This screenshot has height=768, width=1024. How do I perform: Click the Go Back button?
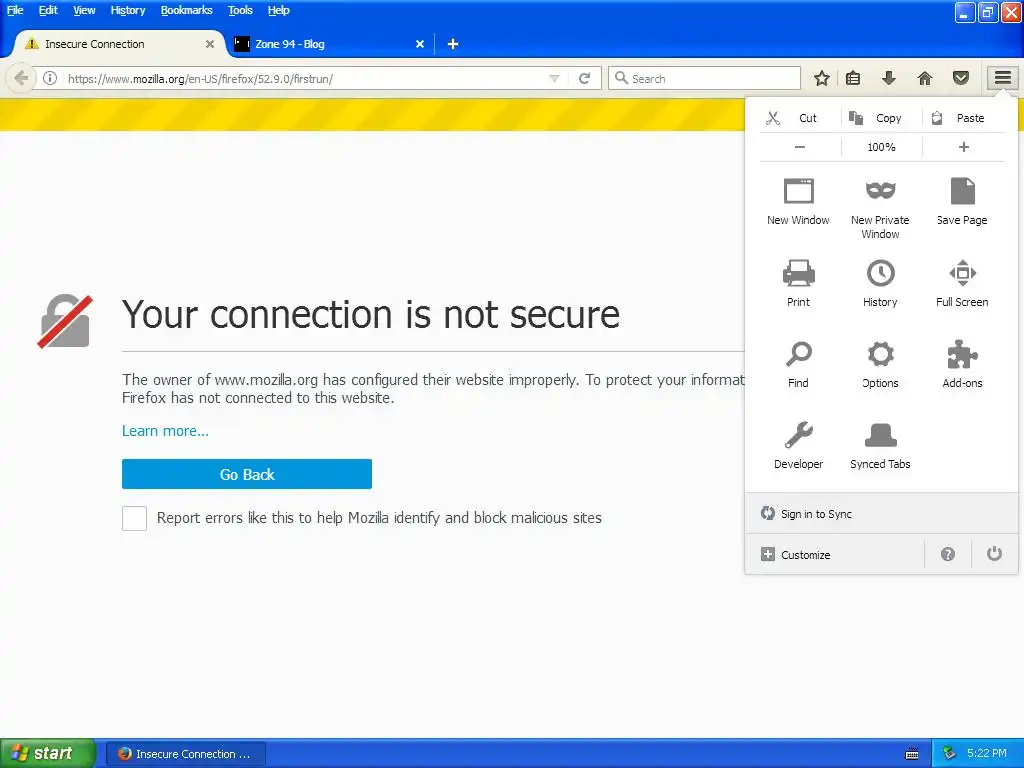tap(247, 474)
